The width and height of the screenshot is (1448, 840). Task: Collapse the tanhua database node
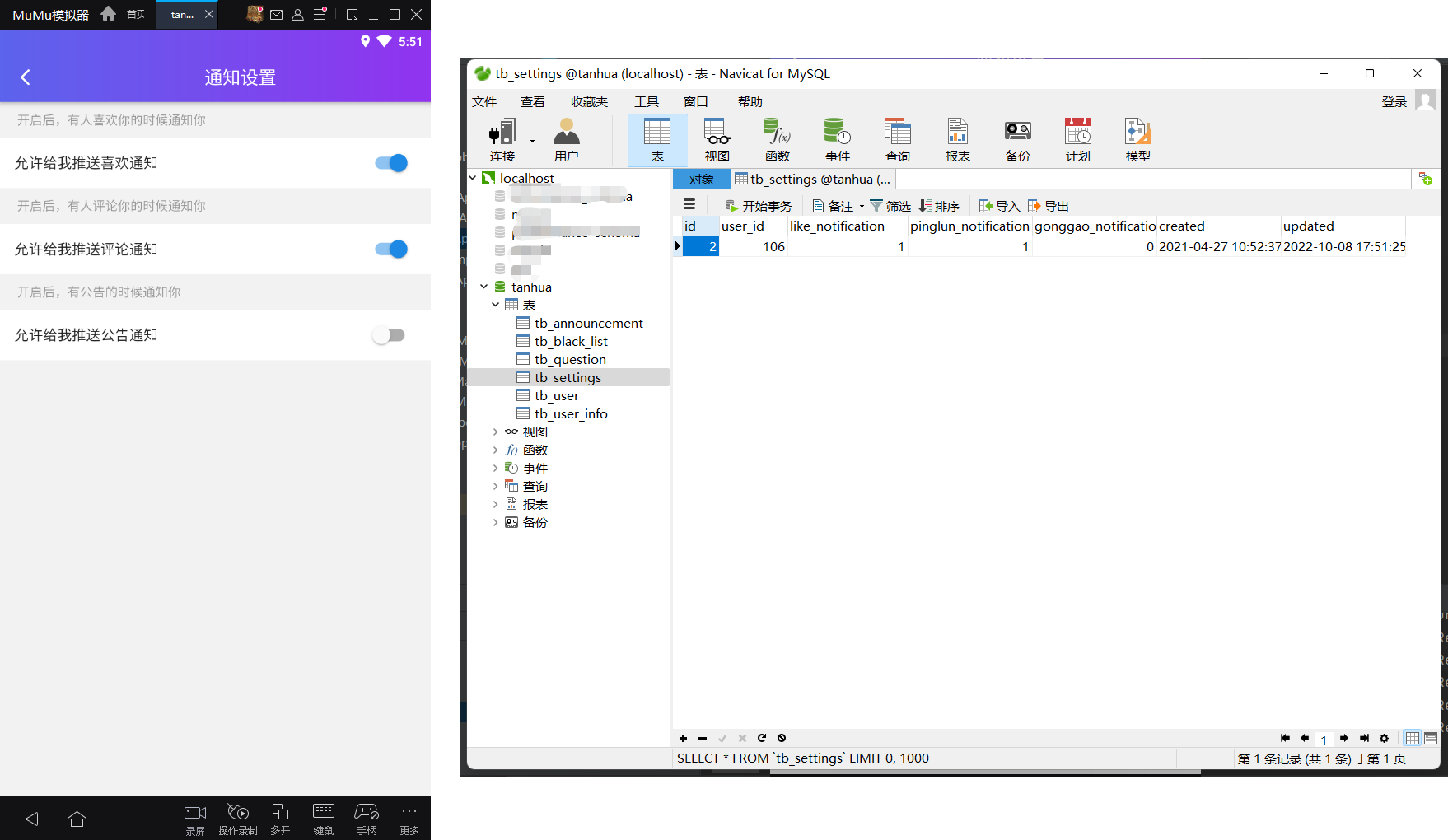484,287
